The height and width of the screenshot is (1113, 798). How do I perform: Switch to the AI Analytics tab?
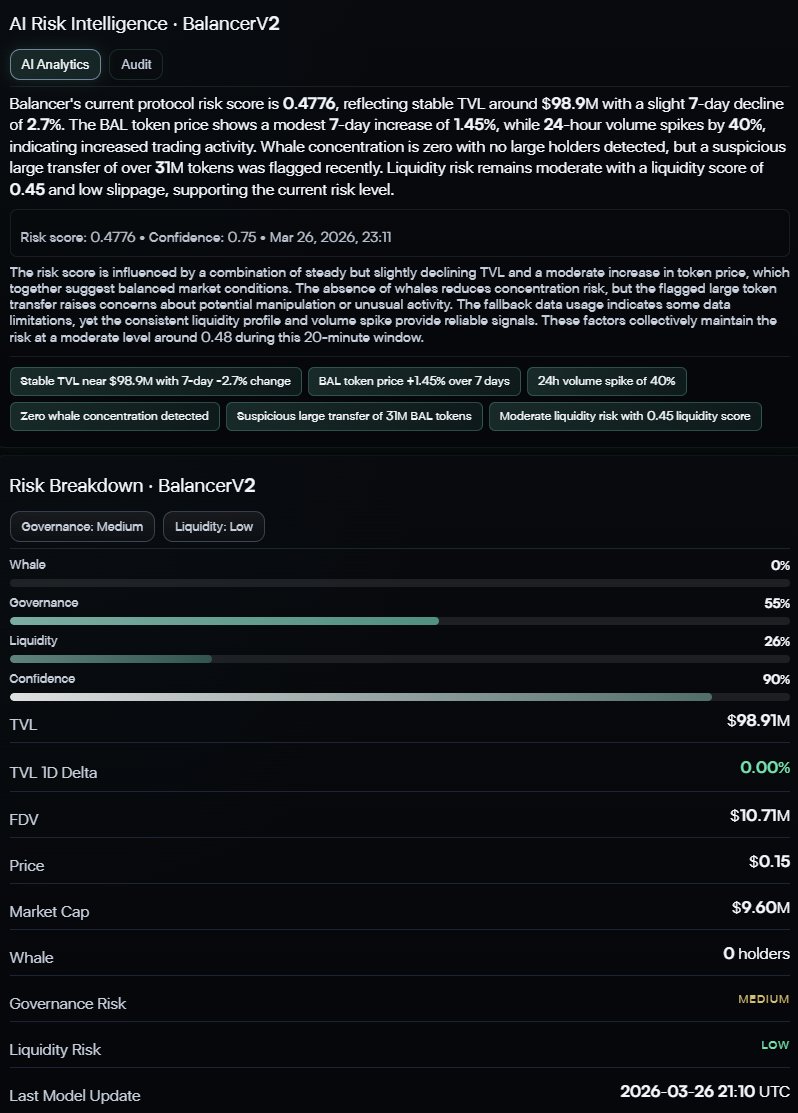click(x=55, y=64)
